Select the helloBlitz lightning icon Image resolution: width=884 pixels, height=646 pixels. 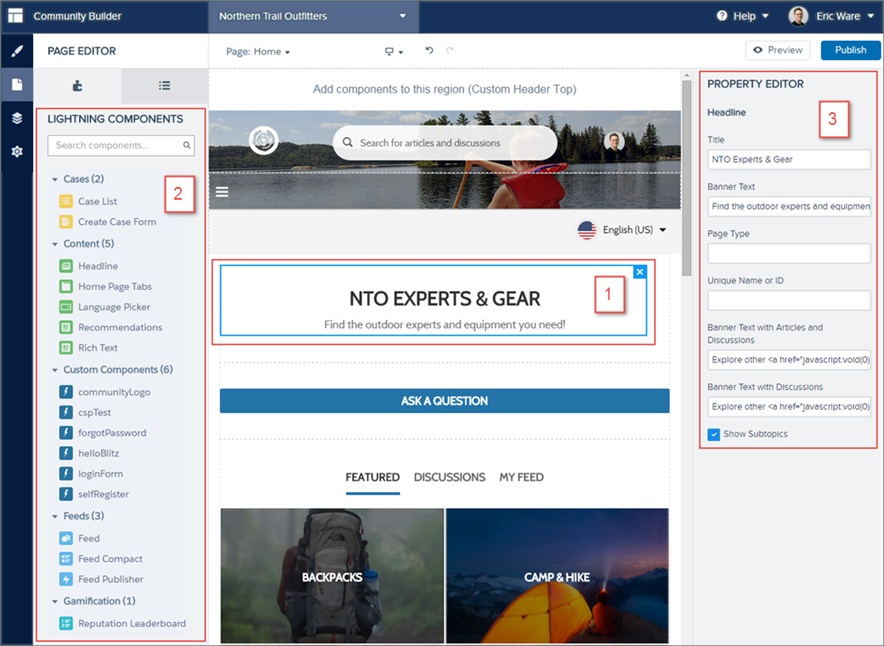click(66, 453)
